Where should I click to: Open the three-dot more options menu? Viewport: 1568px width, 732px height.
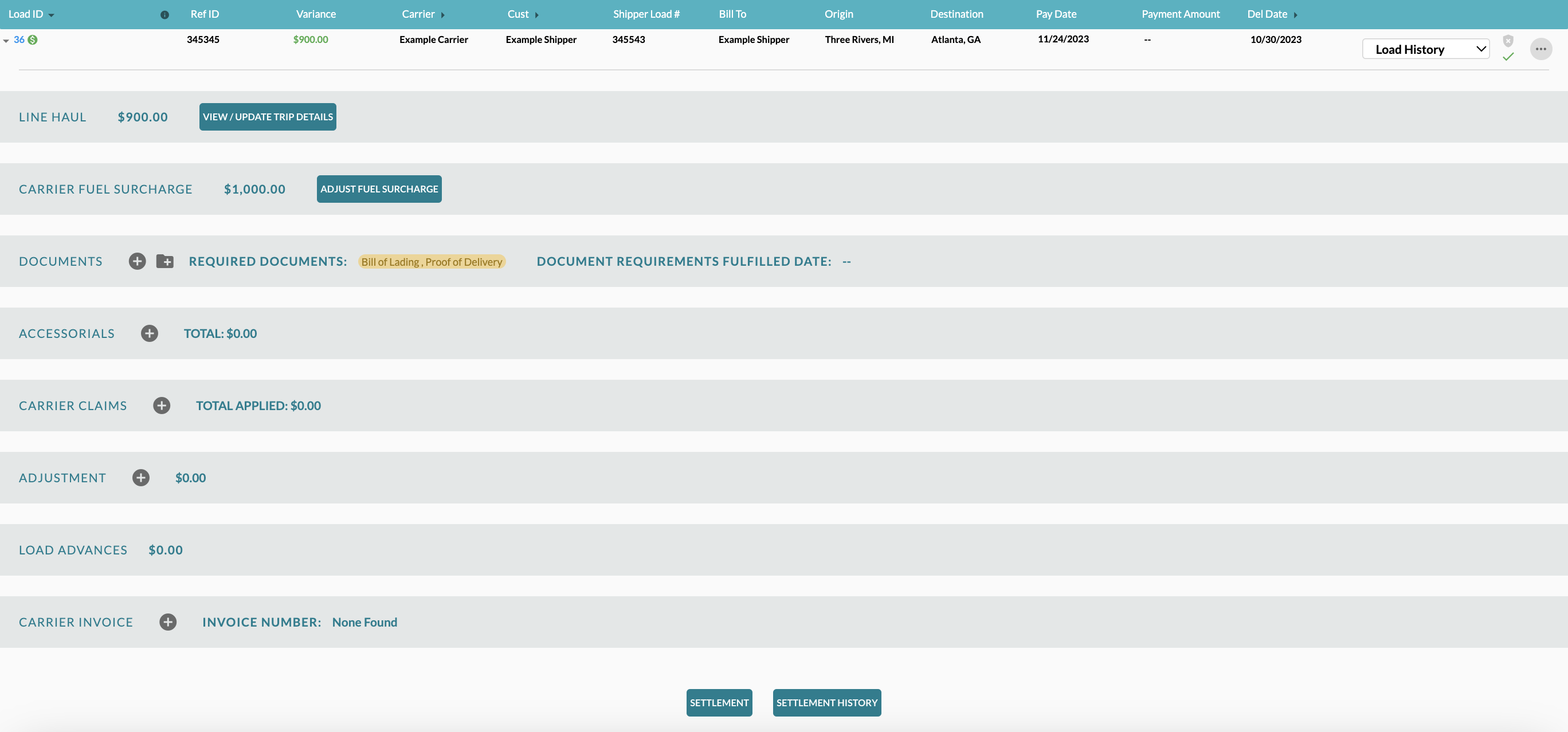[x=1540, y=49]
